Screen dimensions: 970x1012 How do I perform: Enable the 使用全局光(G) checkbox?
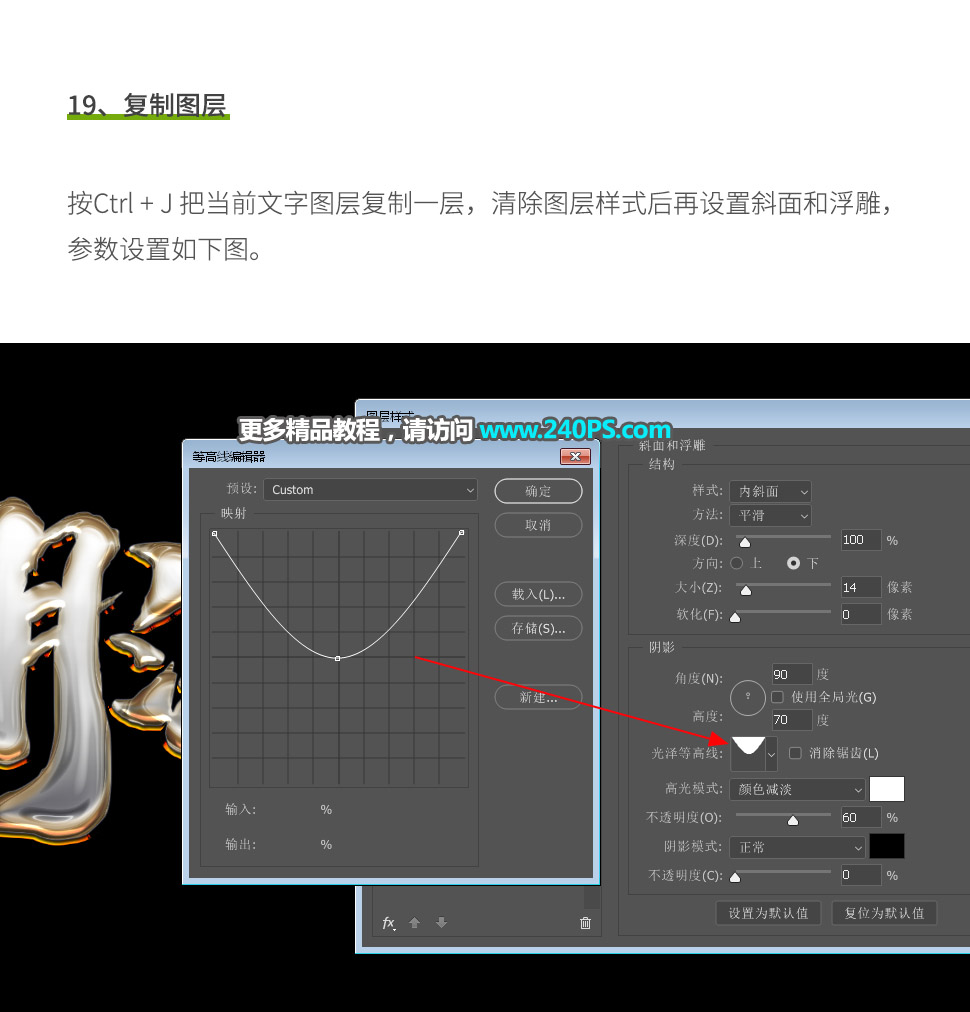(x=778, y=697)
